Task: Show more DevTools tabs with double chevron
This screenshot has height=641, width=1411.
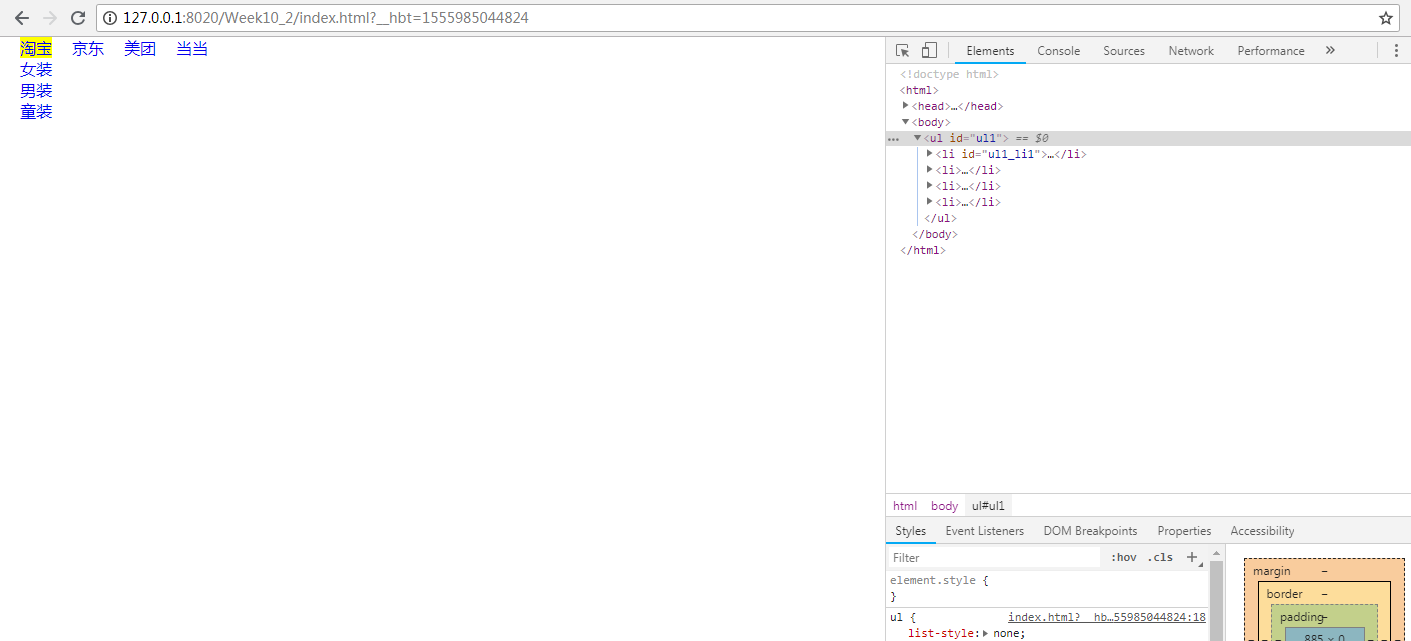Action: coord(1330,51)
